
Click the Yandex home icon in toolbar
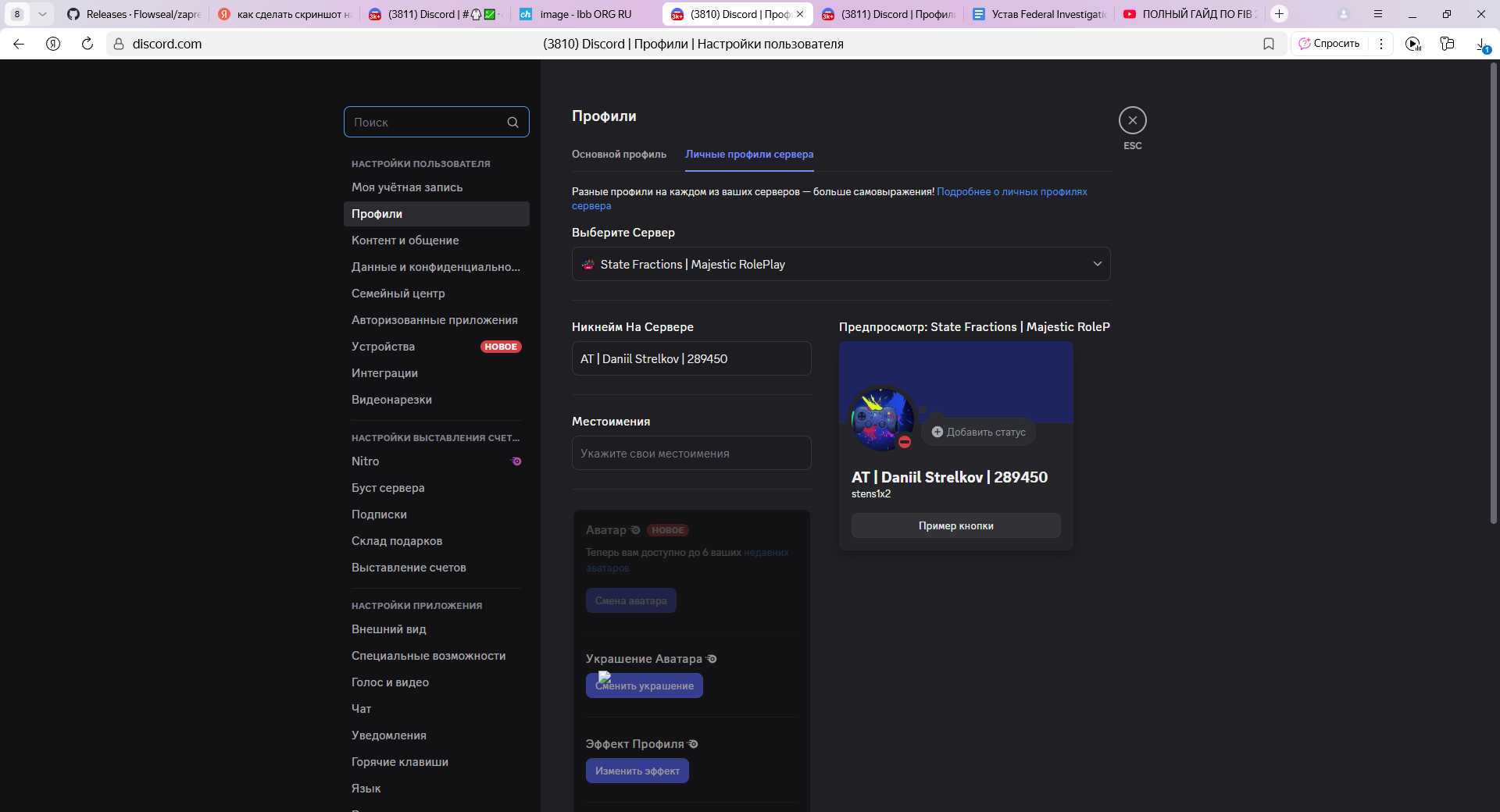click(53, 44)
